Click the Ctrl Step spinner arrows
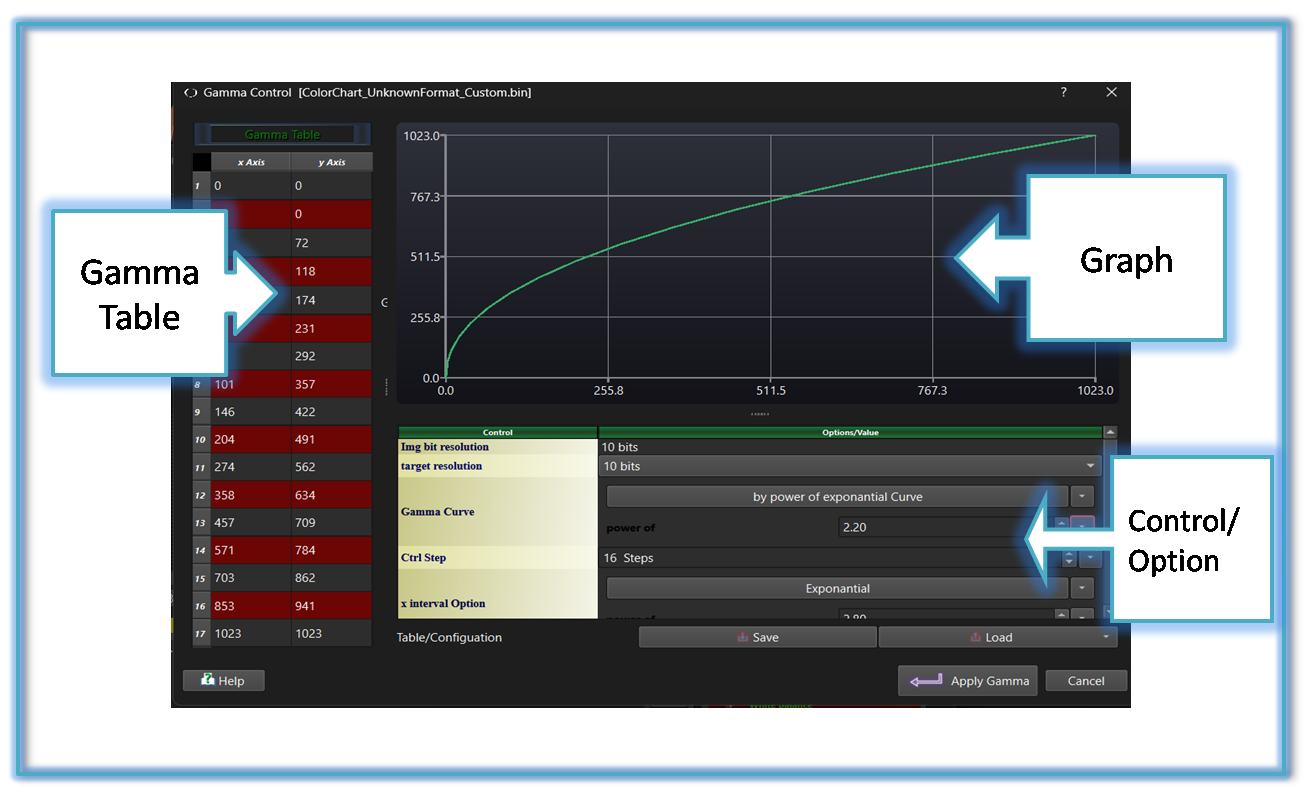This screenshot has height=798, width=1314. click(1069, 558)
